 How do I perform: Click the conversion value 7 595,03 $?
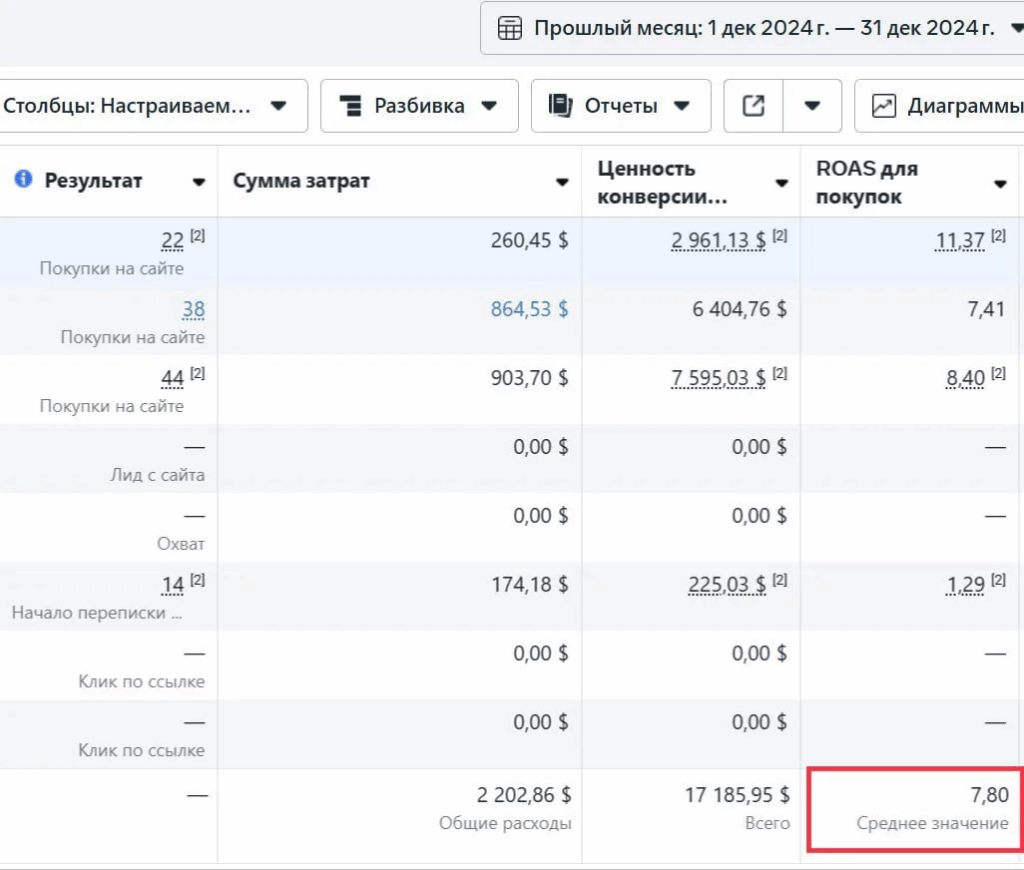(x=718, y=378)
